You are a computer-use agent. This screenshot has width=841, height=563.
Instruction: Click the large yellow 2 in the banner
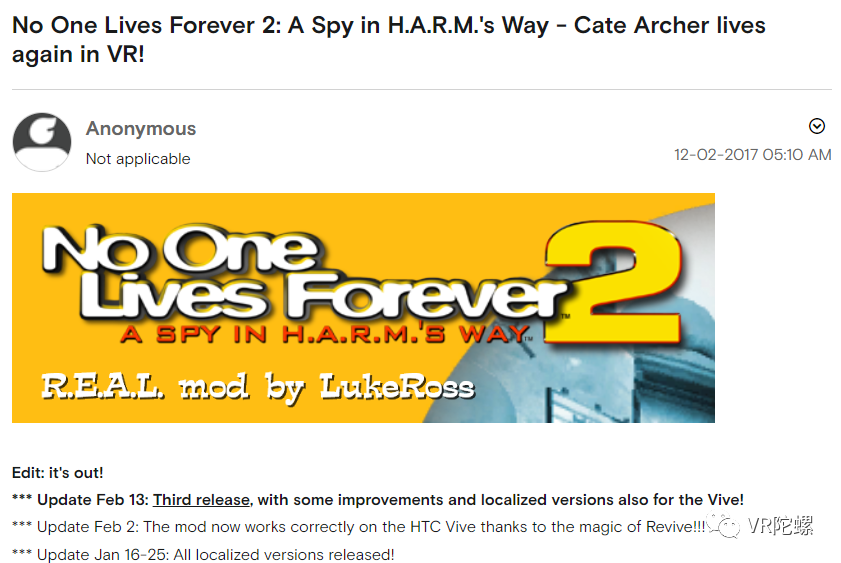(614, 283)
